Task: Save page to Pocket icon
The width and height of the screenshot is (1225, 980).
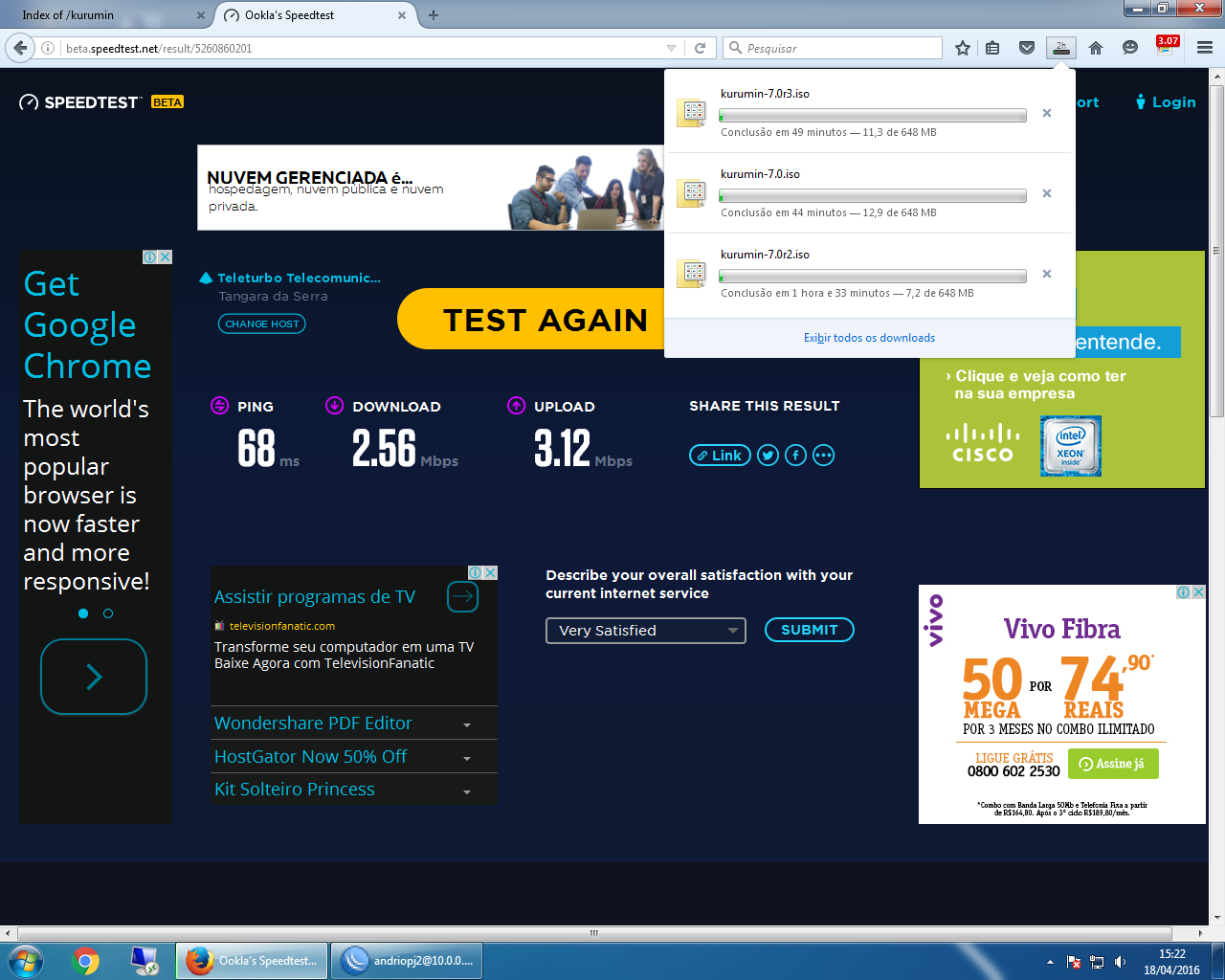Action: (x=1027, y=48)
